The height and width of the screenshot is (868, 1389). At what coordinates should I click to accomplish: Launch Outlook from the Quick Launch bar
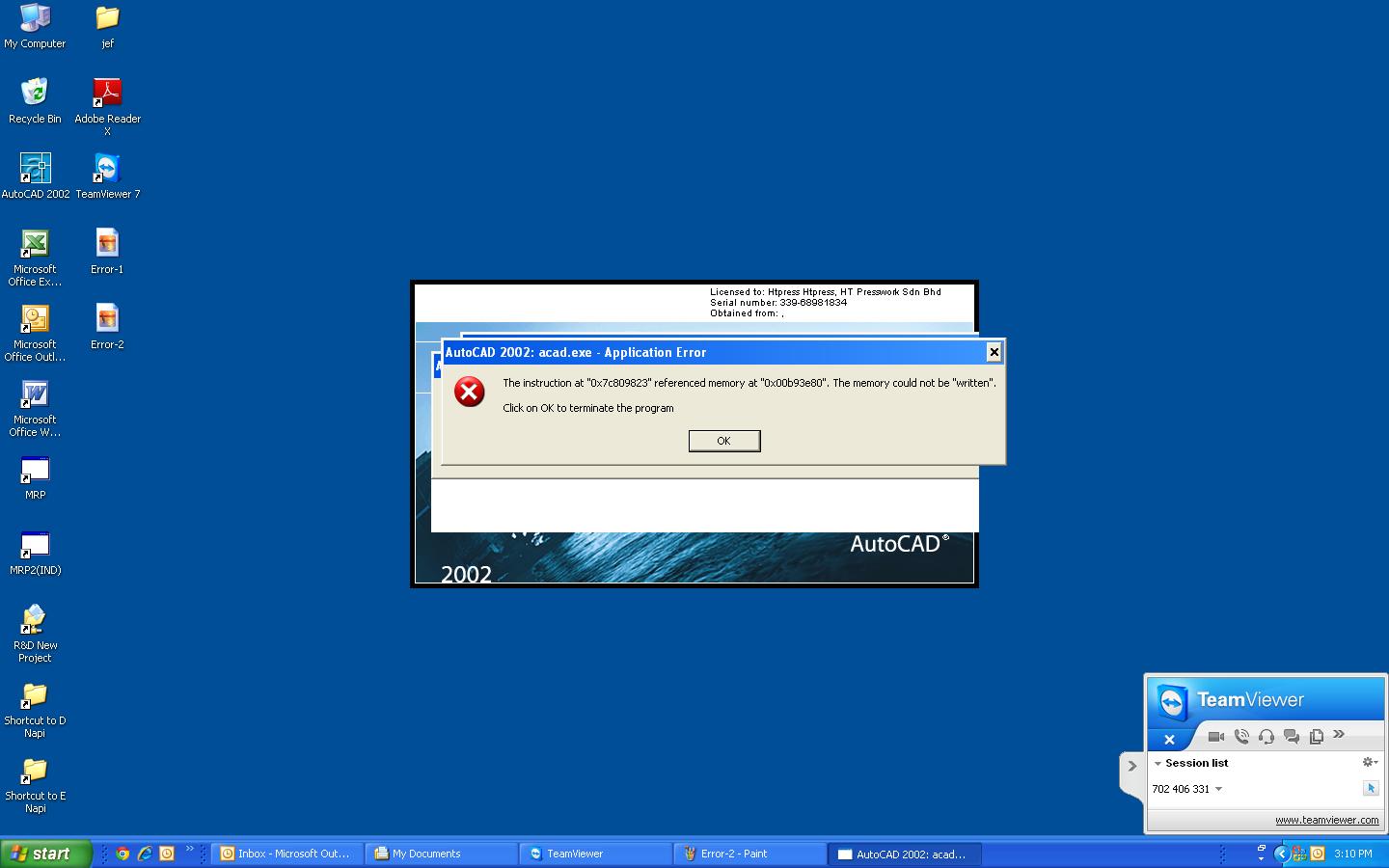coord(167,854)
